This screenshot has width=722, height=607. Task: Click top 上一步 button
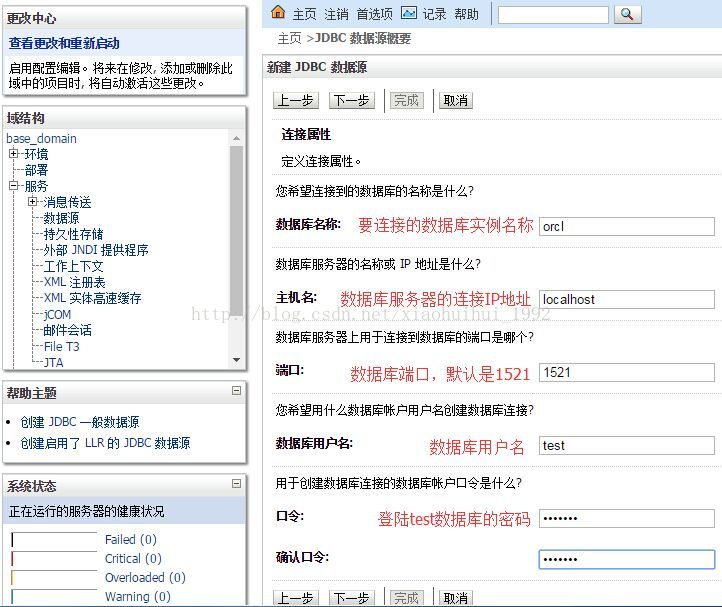click(296, 100)
